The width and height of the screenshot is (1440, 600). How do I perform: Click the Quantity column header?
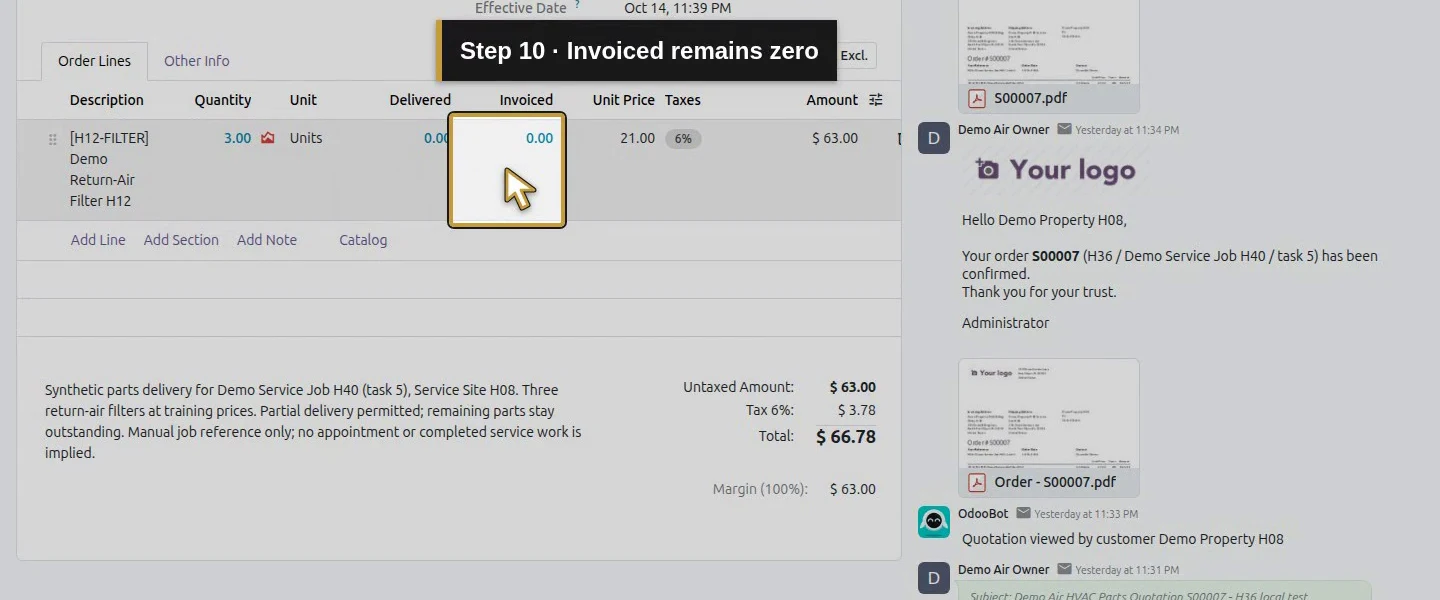pyautogui.click(x=223, y=100)
